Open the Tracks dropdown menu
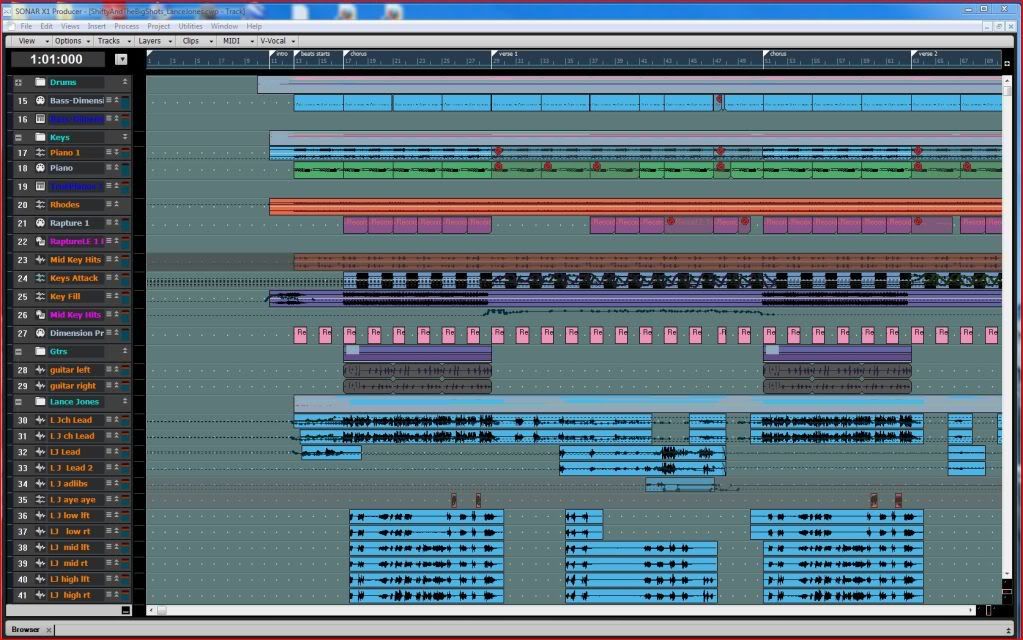Screen dimensions: 1023x640 (x=112, y=41)
